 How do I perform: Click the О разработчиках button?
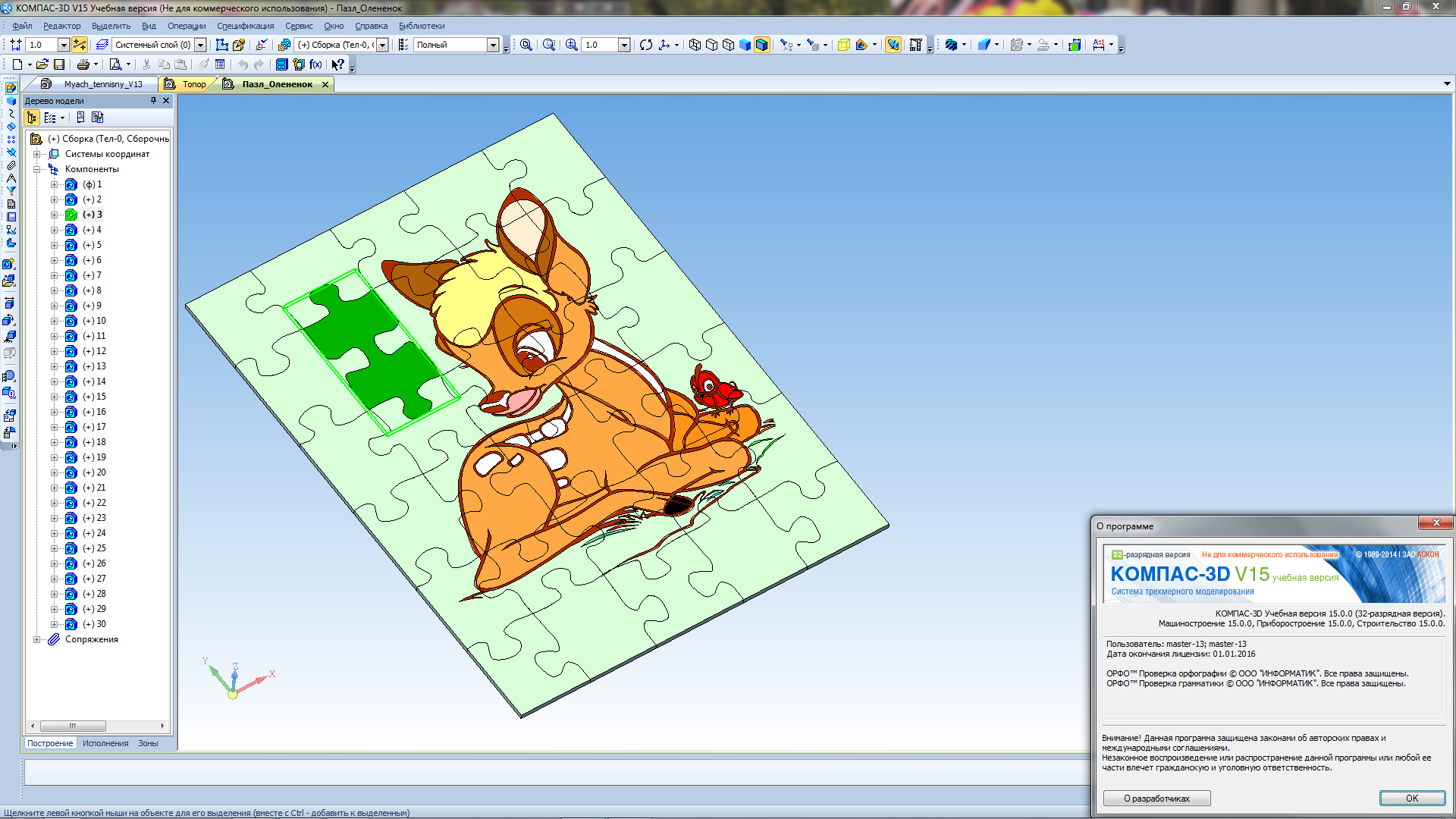pos(1156,798)
